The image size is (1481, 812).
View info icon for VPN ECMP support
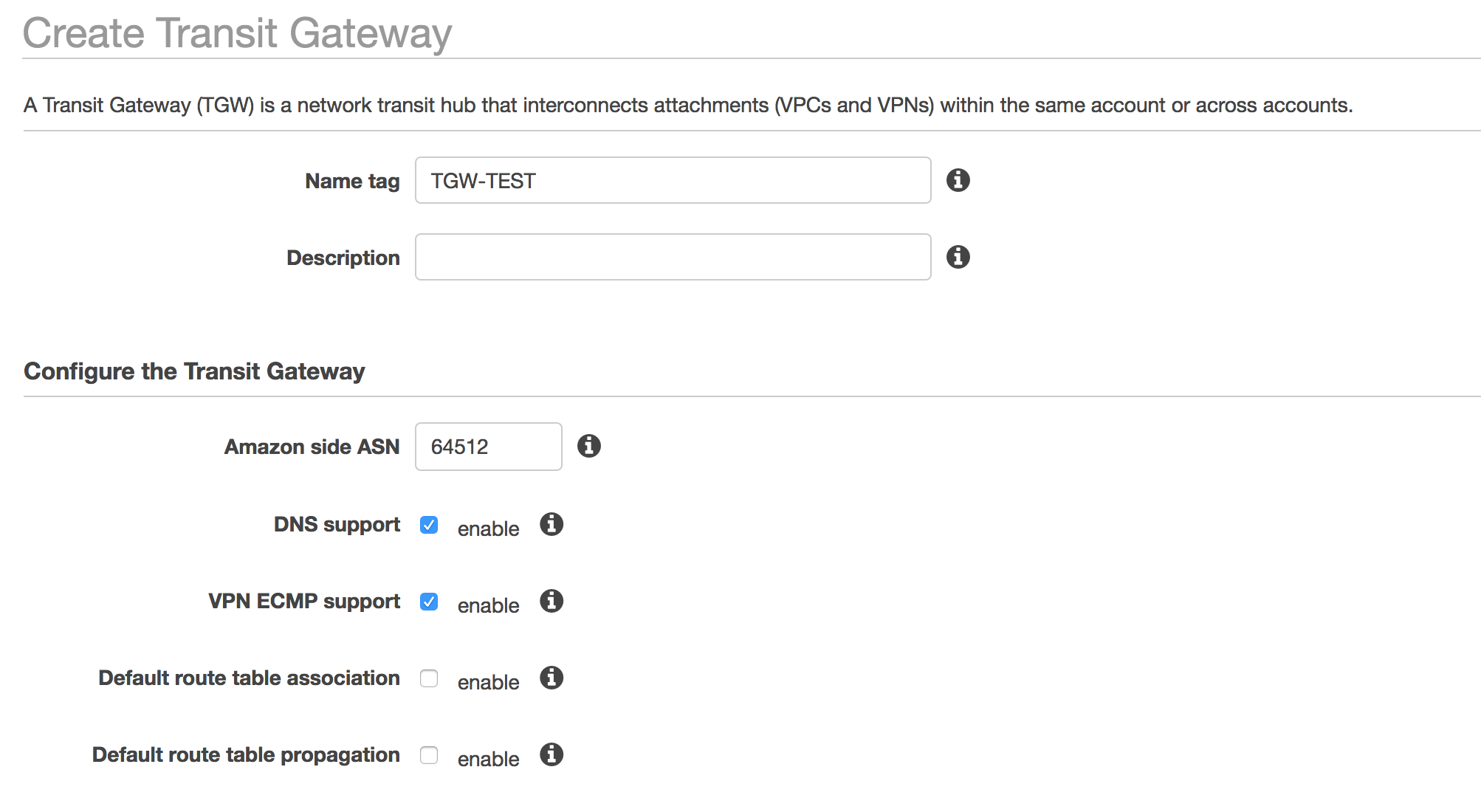point(551,601)
